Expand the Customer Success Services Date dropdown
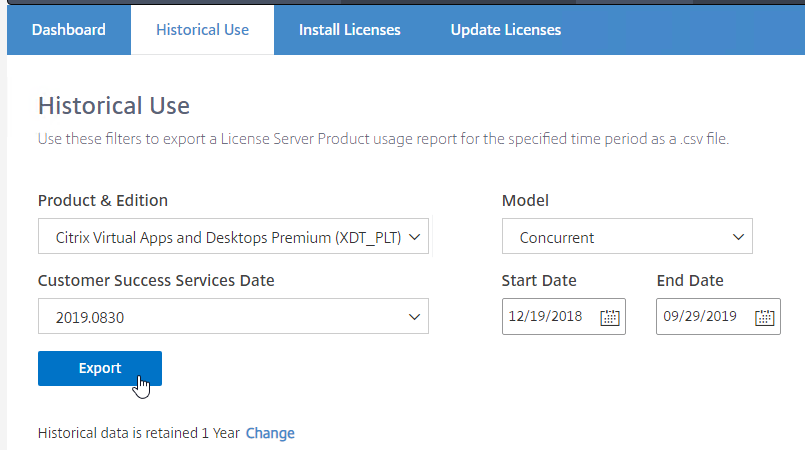This screenshot has height=450, width=805. point(233,316)
